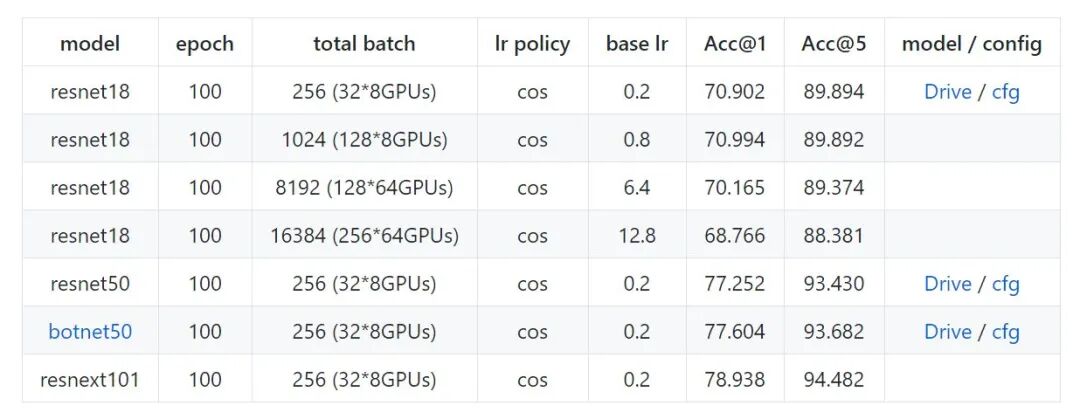Click the 'Acc@1' column header
This screenshot has width=1080, height=419.
pyautogui.click(x=734, y=44)
